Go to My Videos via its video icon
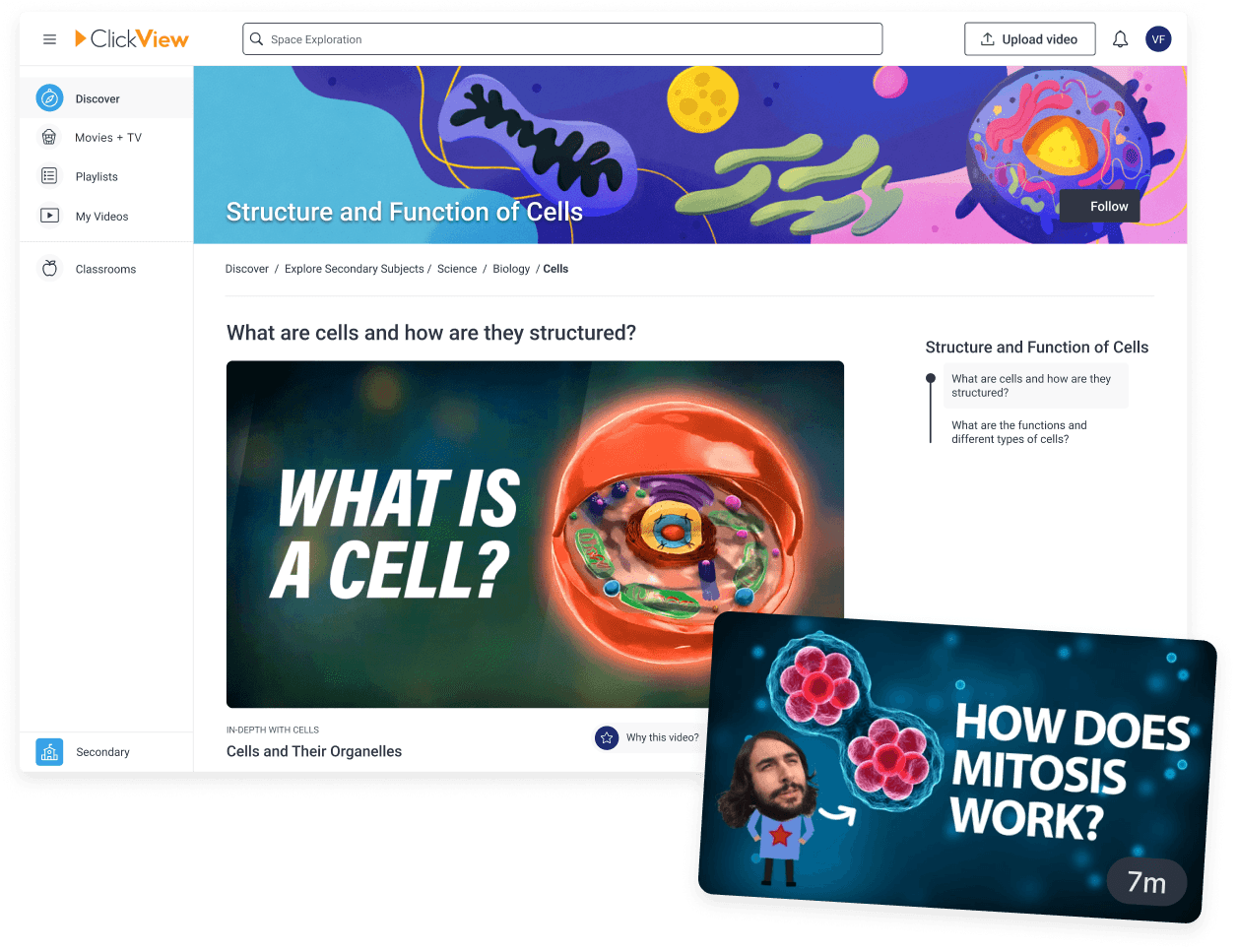 [49, 216]
